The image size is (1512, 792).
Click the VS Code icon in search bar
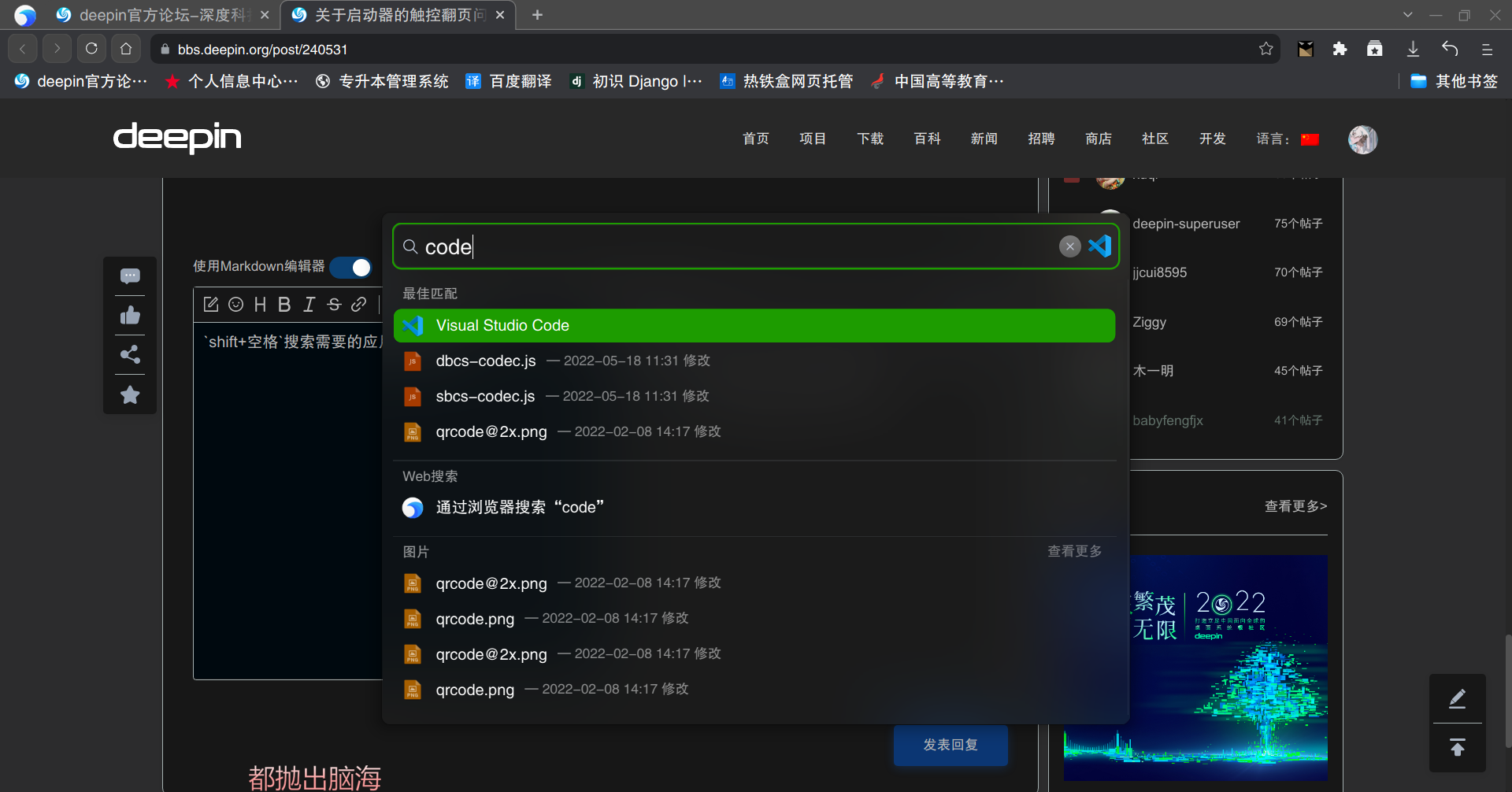pyautogui.click(x=1099, y=246)
